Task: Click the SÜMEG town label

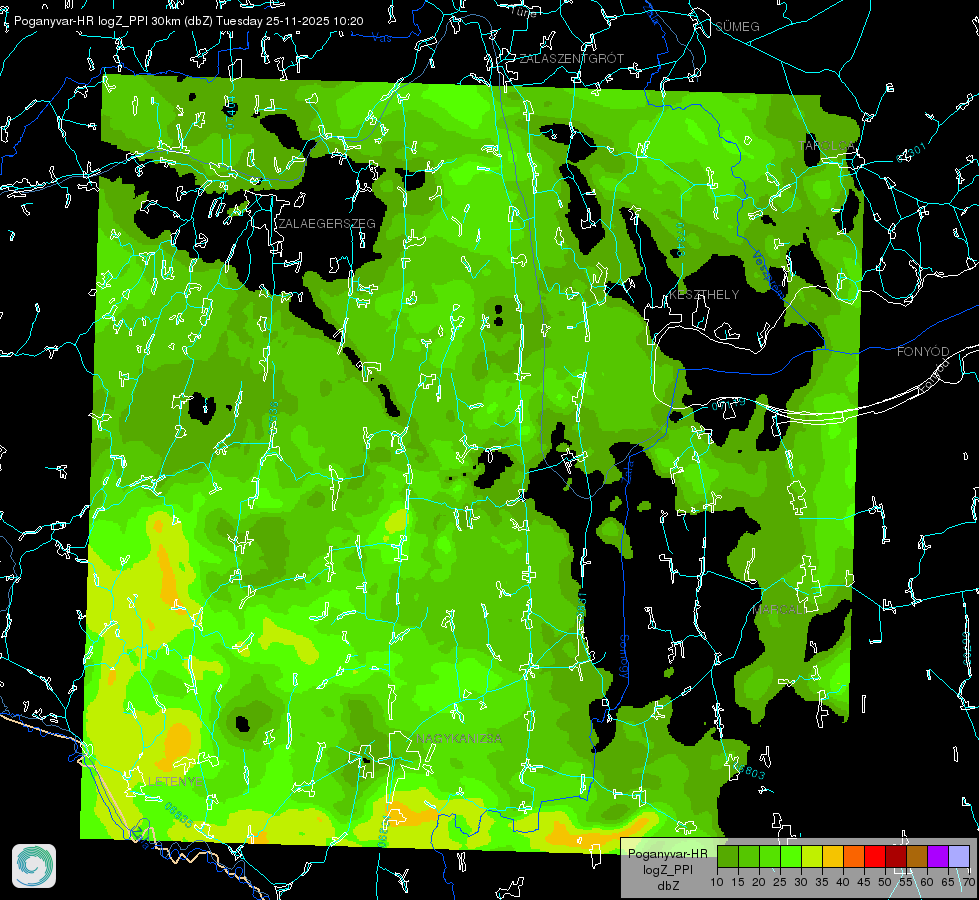Action: [737, 26]
